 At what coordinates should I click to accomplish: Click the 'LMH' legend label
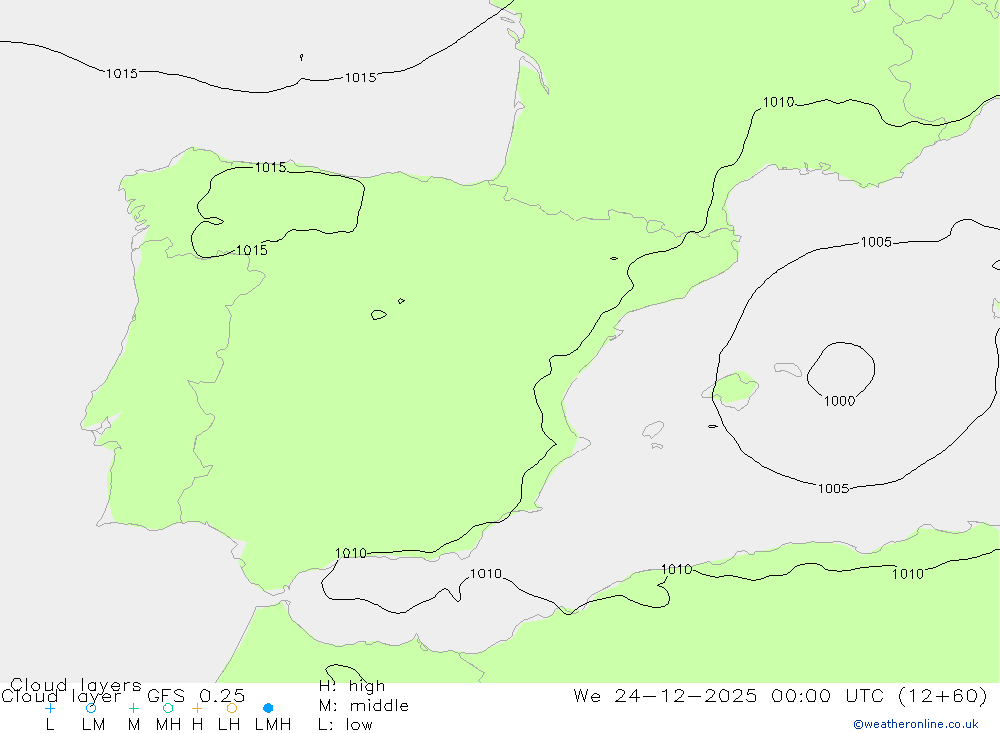pyautogui.click(x=273, y=725)
